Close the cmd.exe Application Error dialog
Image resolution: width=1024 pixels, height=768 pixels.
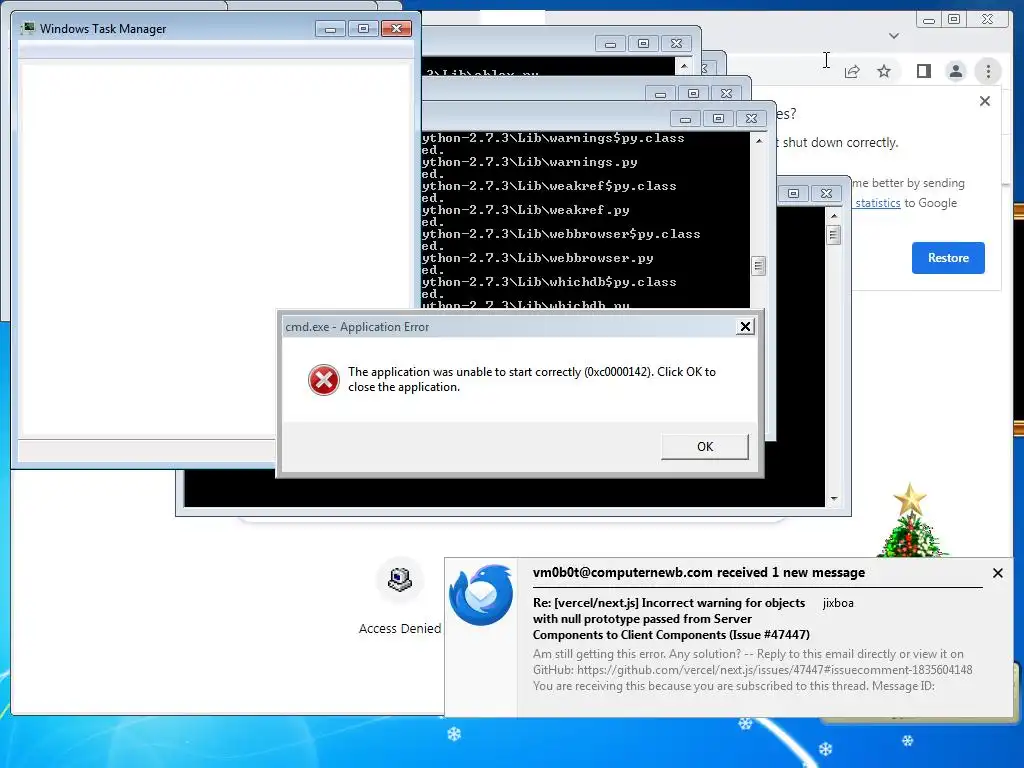pos(745,327)
